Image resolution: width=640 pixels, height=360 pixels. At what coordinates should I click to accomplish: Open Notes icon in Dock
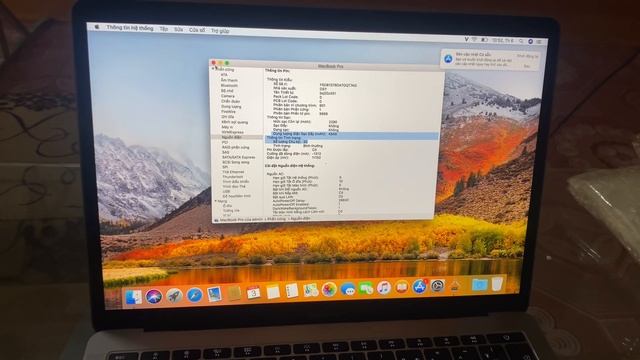pyautogui.click(x=273, y=292)
